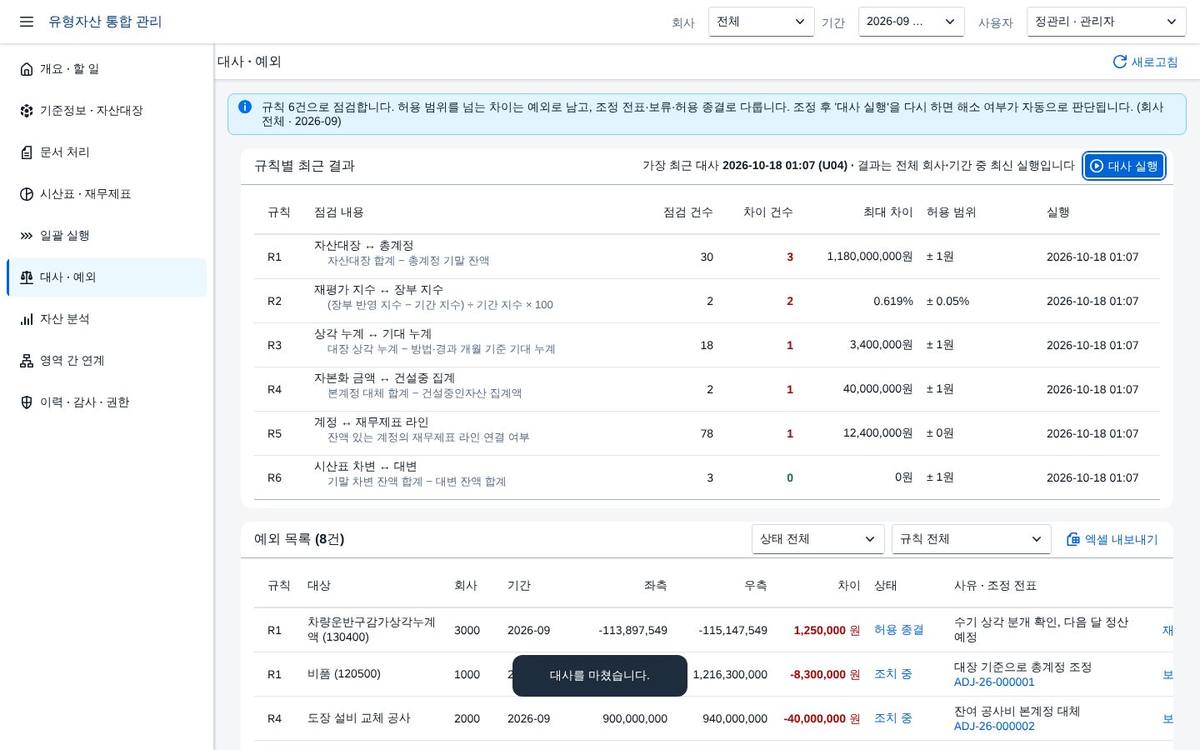Screen dimensions: 1200x750
Task: Open the 회사 company dropdown showing 전체
Action: (x=761, y=22)
